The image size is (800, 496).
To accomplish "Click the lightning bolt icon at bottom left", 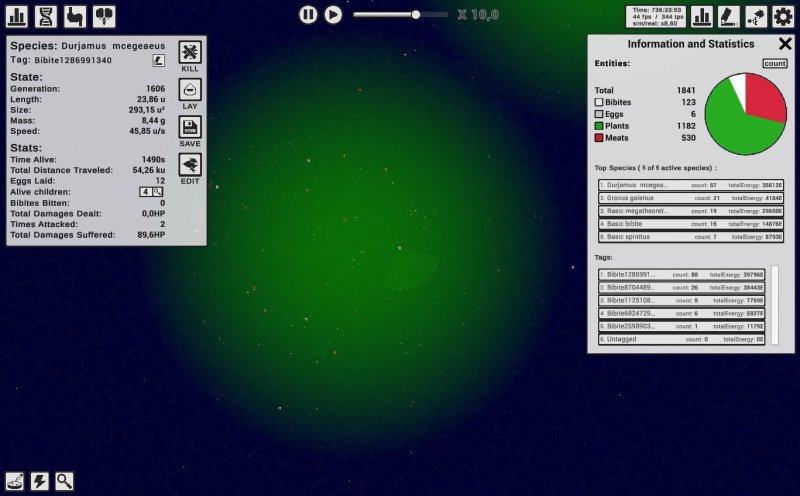I will point(40,481).
